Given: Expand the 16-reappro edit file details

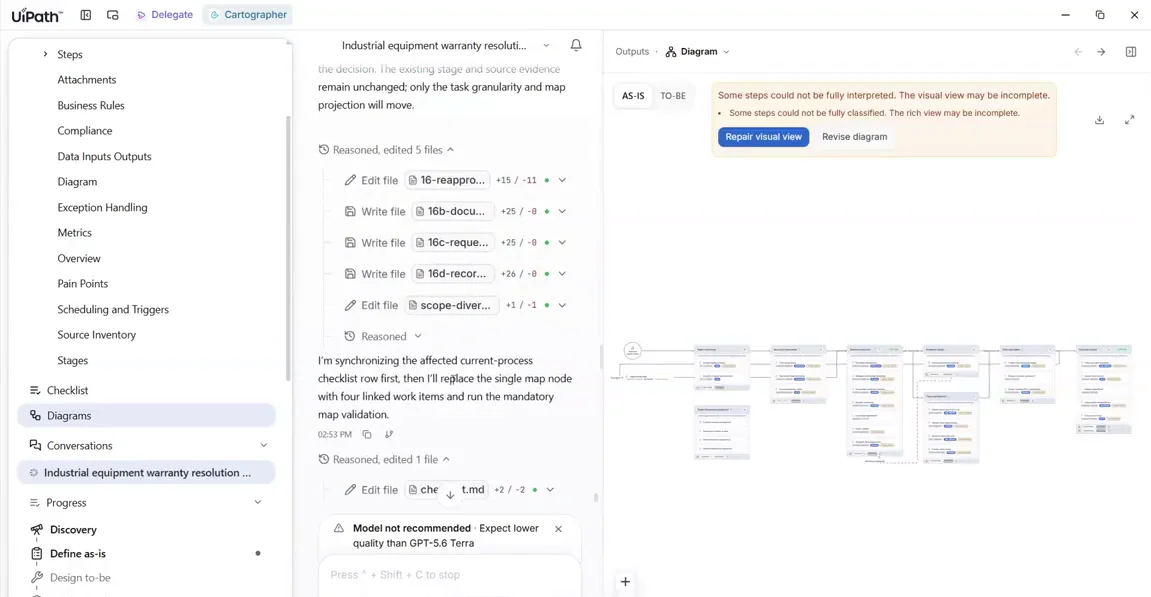Looking at the screenshot, I should coord(562,181).
